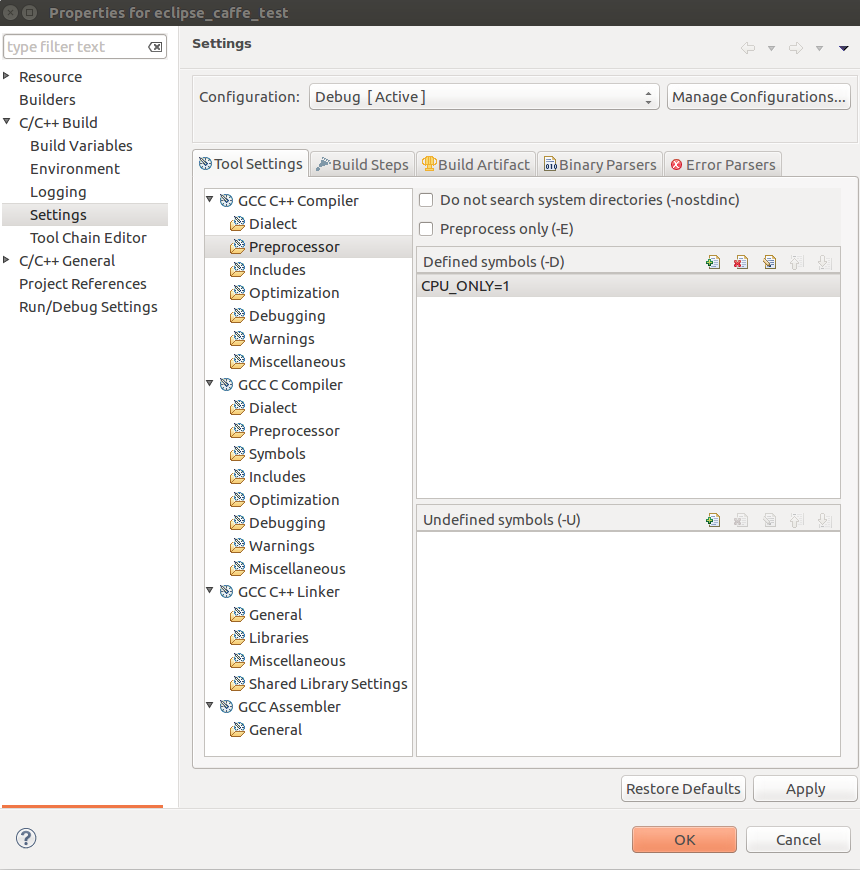Collapse the C/C++ Build node
This screenshot has width=860, height=870.
pyautogui.click(x=7, y=122)
